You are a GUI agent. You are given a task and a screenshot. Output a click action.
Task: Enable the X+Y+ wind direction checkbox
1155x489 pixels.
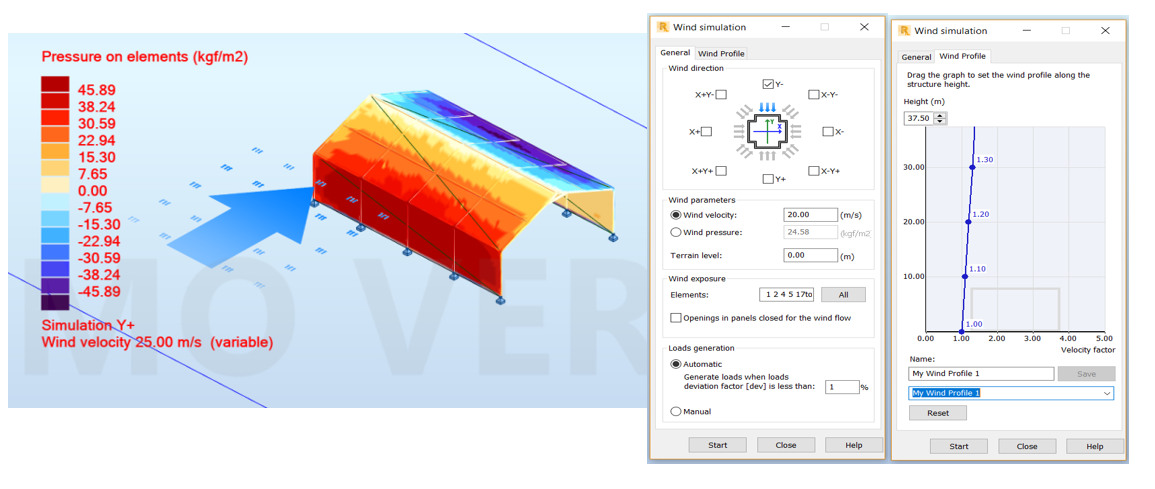[x=721, y=171]
